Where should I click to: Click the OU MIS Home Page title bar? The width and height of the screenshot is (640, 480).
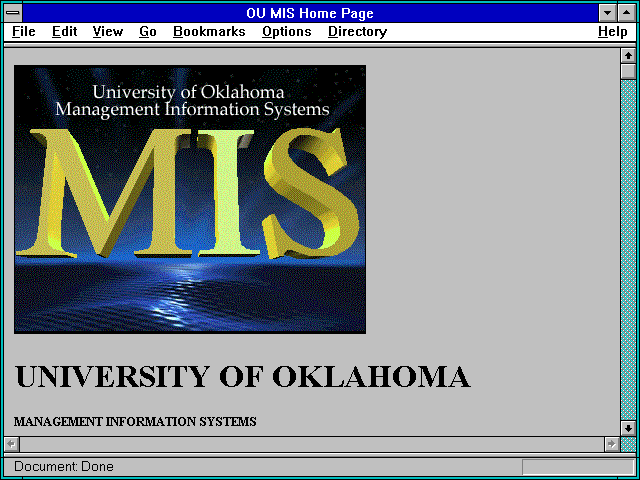click(x=310, y=13)
